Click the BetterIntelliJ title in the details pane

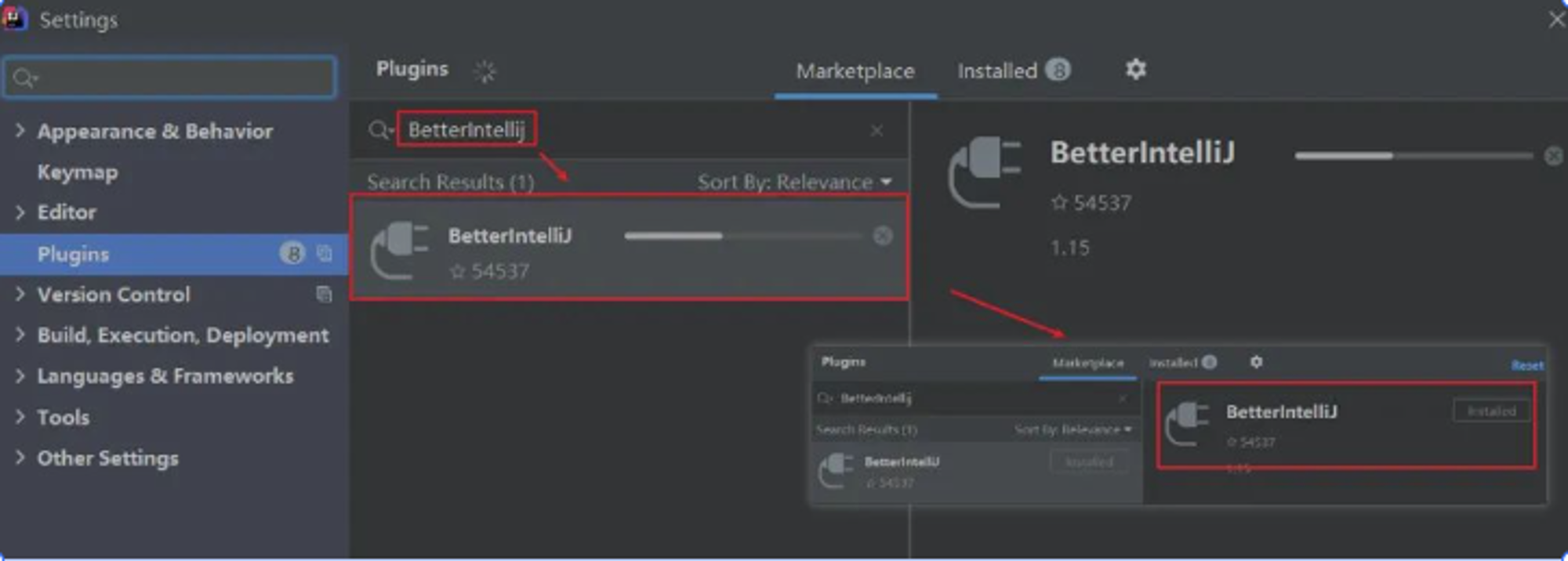[1142, 153]
